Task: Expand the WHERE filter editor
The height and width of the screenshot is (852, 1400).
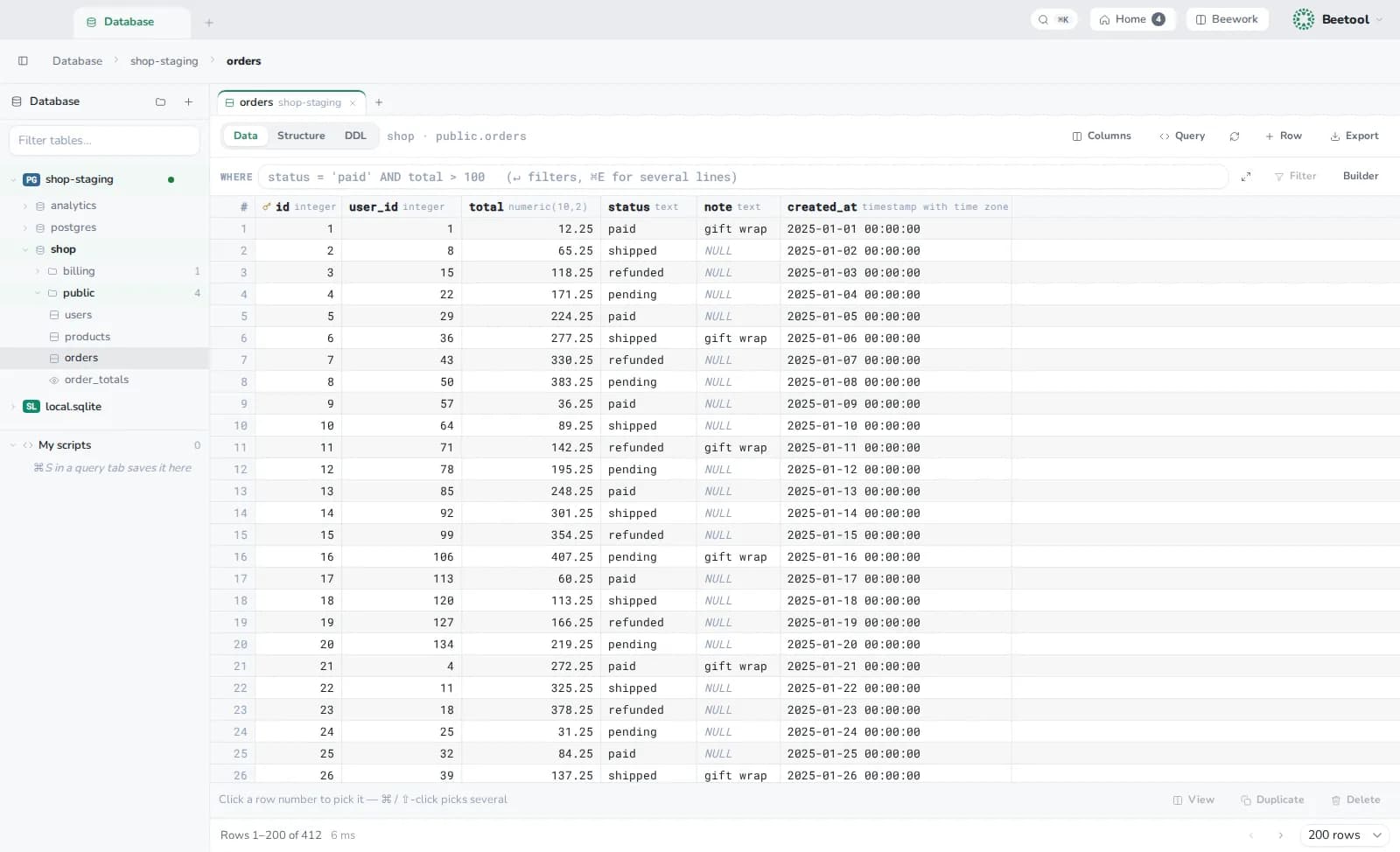Action: [x=1246, y=177]
